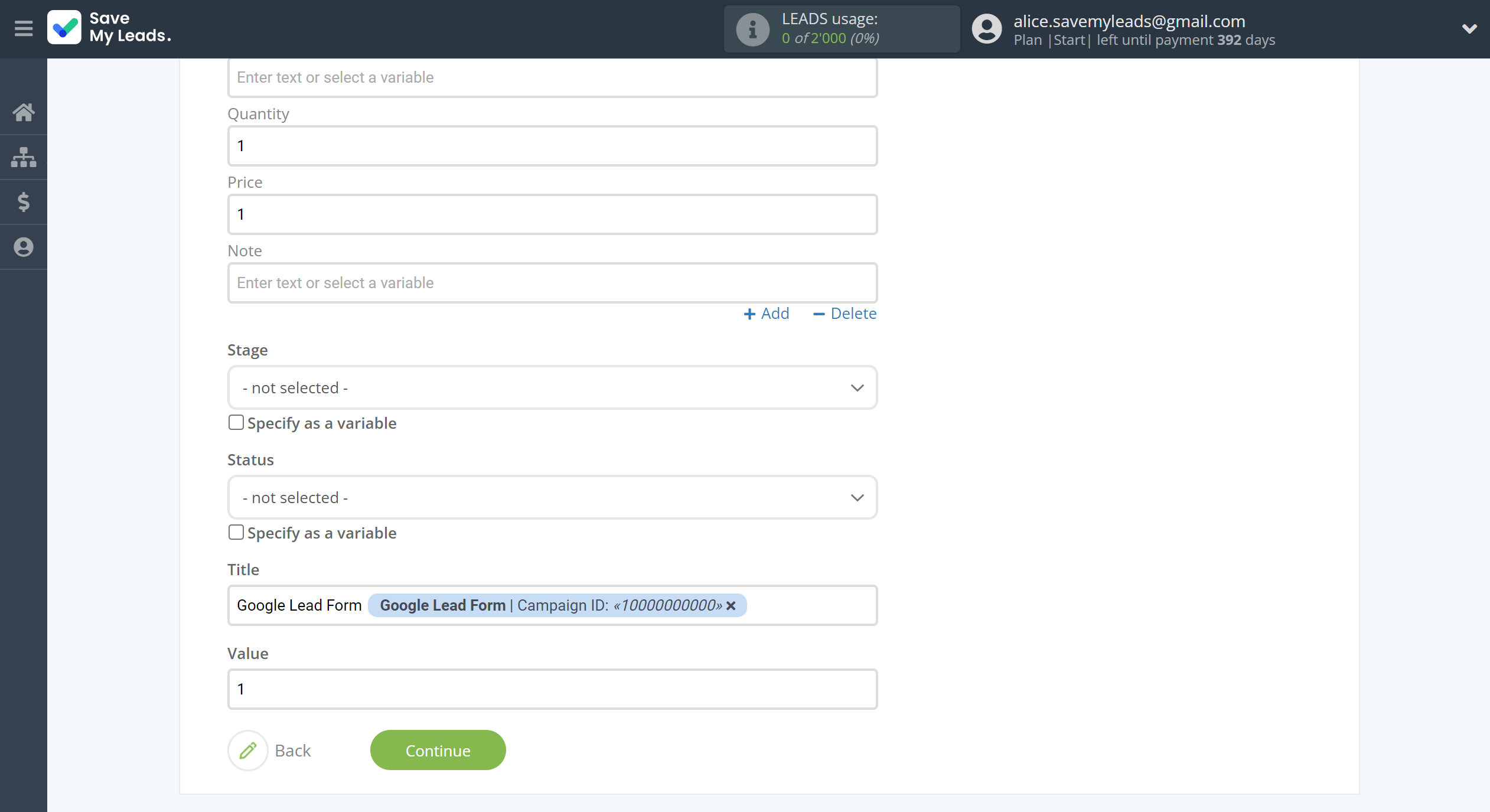The width and height of the screenshot is (1490, 812).
Task: Click the Google Lead Form Campaign ID tag
Action: click(557, 605)
